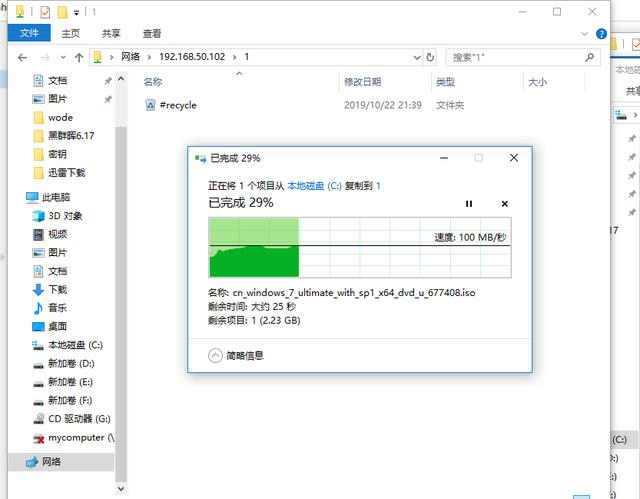The image size is (640, 499).
Task: Open recent locations dropdown arrow
Action: click(x=63, y=58)
